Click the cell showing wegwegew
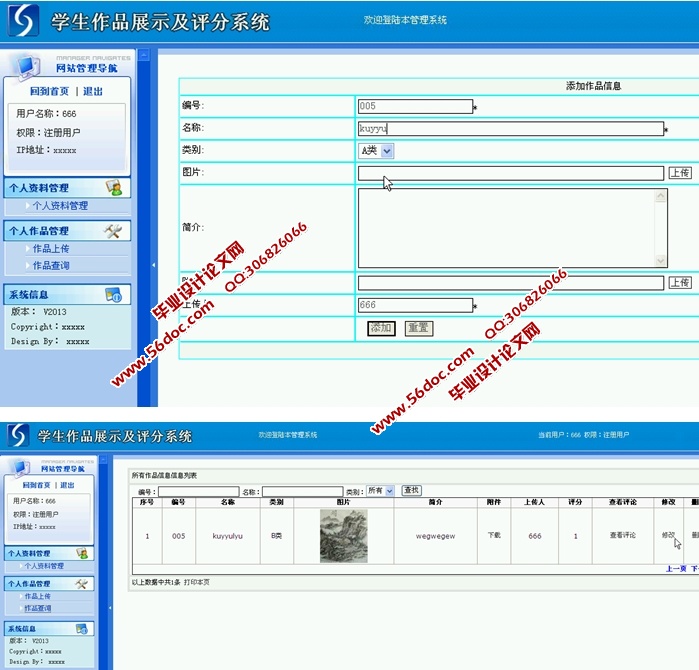Viewport: 699px width, 670px height. click(436, 536)
